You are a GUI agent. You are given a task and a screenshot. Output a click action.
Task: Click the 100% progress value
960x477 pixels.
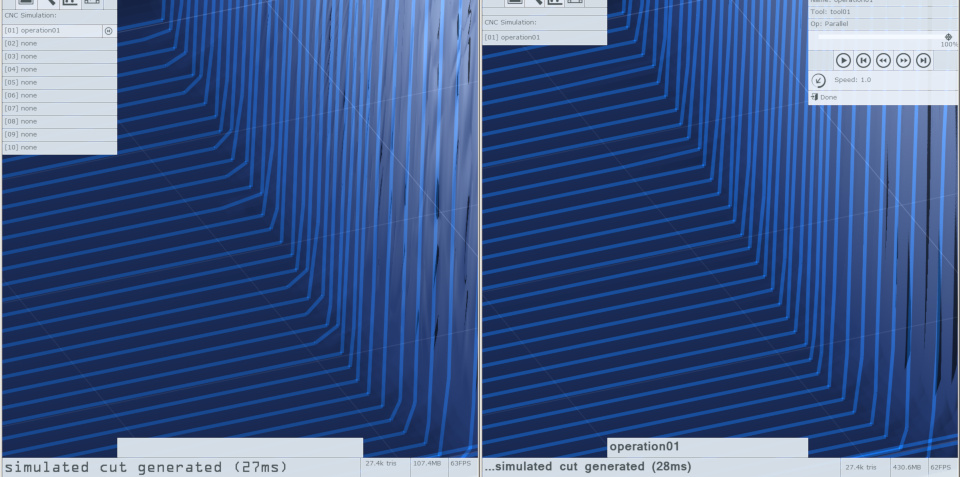[x=949, y=45]
